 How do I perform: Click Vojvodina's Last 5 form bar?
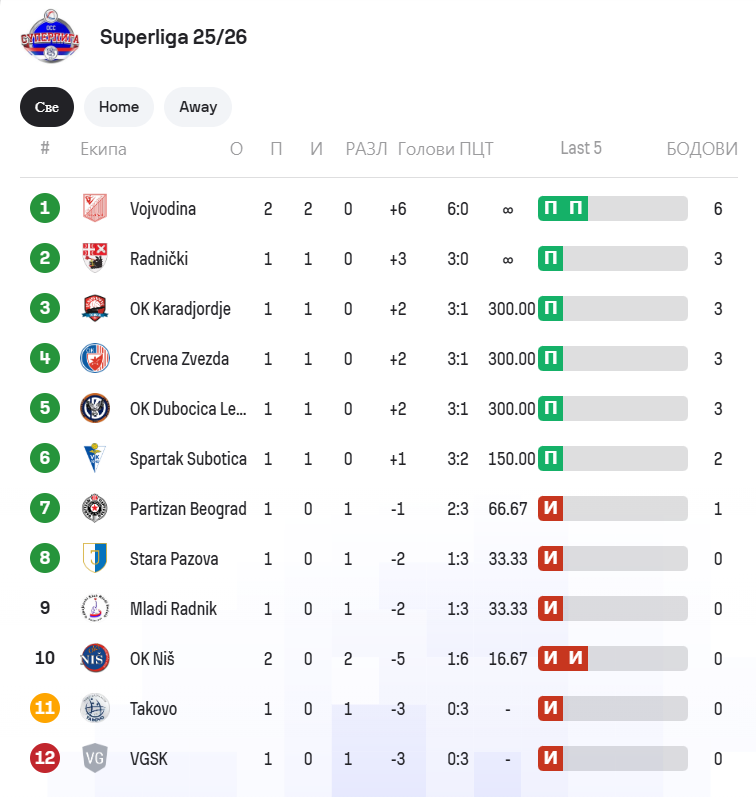coord(613,208)
